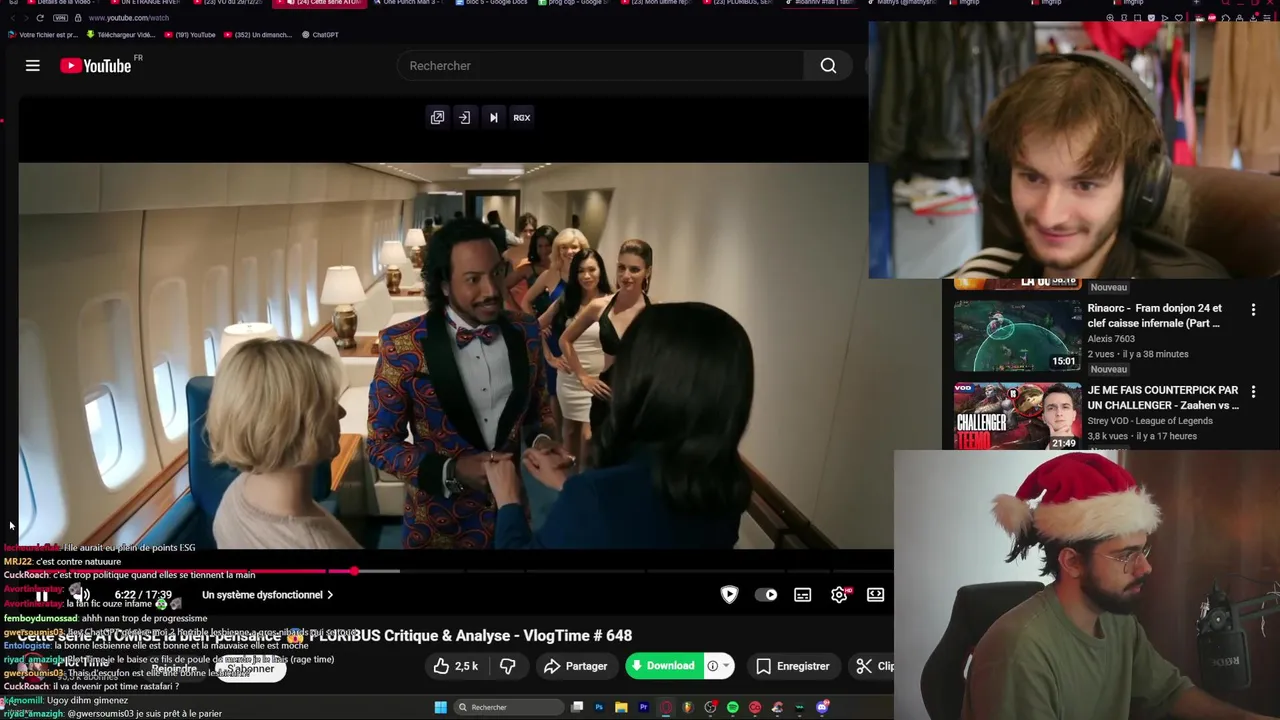This screenshot has width=1280, height=720.
Task: Mute the video volume speaker icon
Action: pyautogui.click(x=81, y=595)
